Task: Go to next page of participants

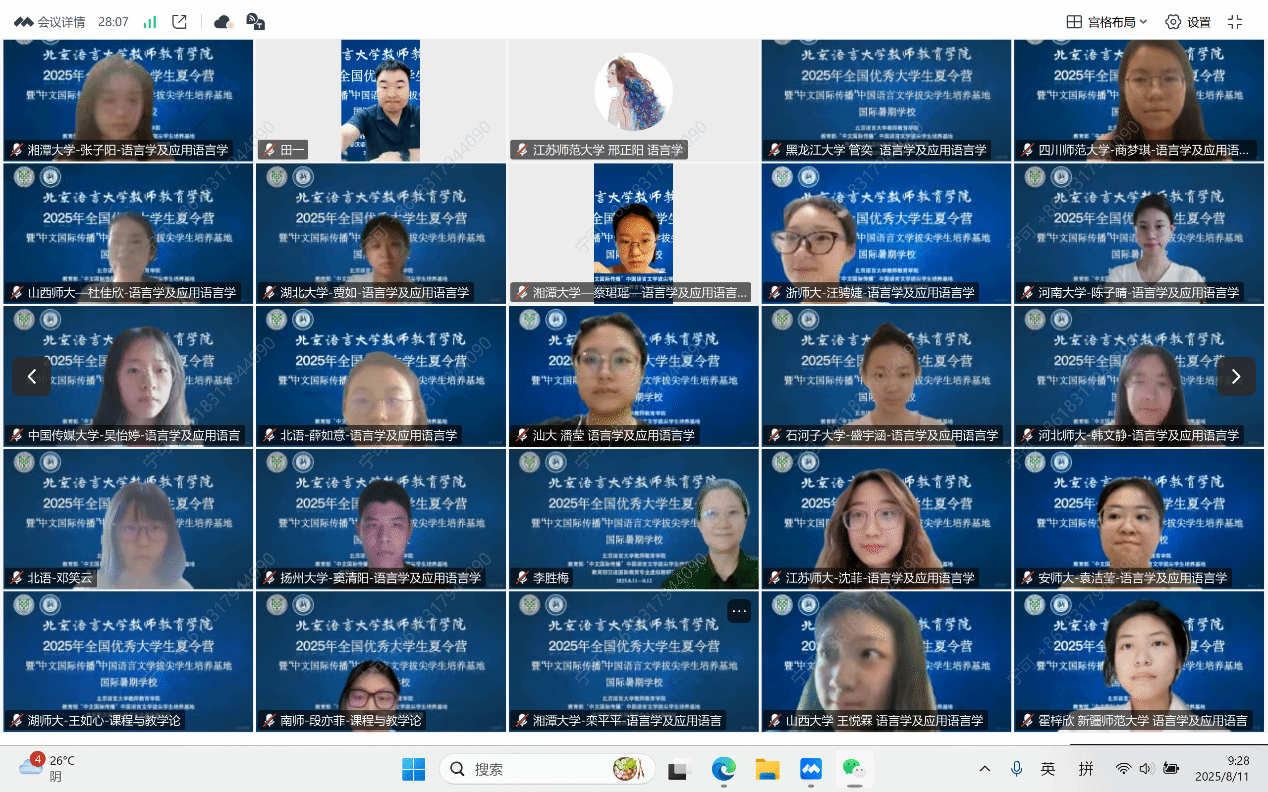Action: pyautogui.click(x=1236, y=376)
